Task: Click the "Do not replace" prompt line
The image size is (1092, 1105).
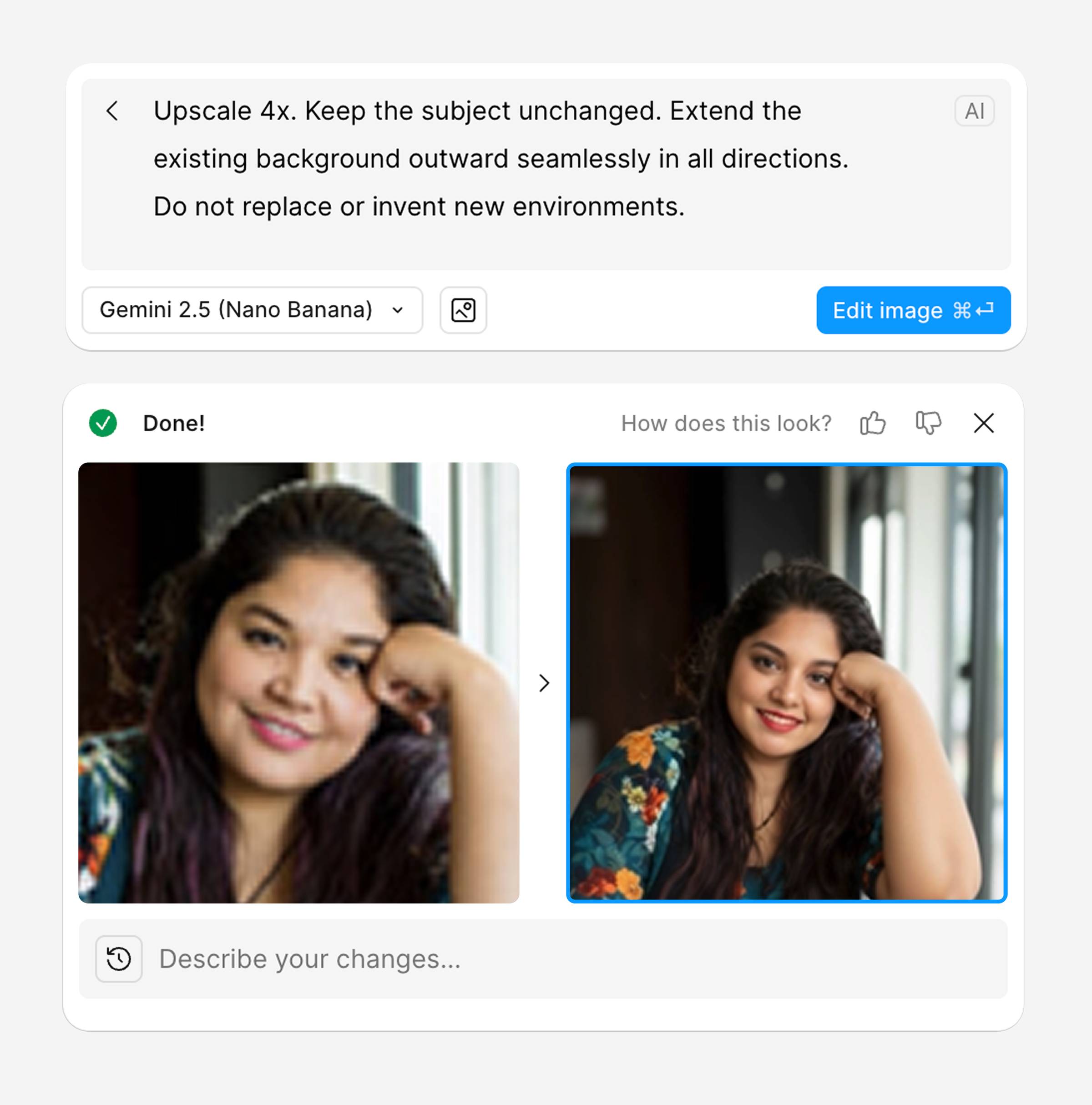Action: click(x=419, y=207)
